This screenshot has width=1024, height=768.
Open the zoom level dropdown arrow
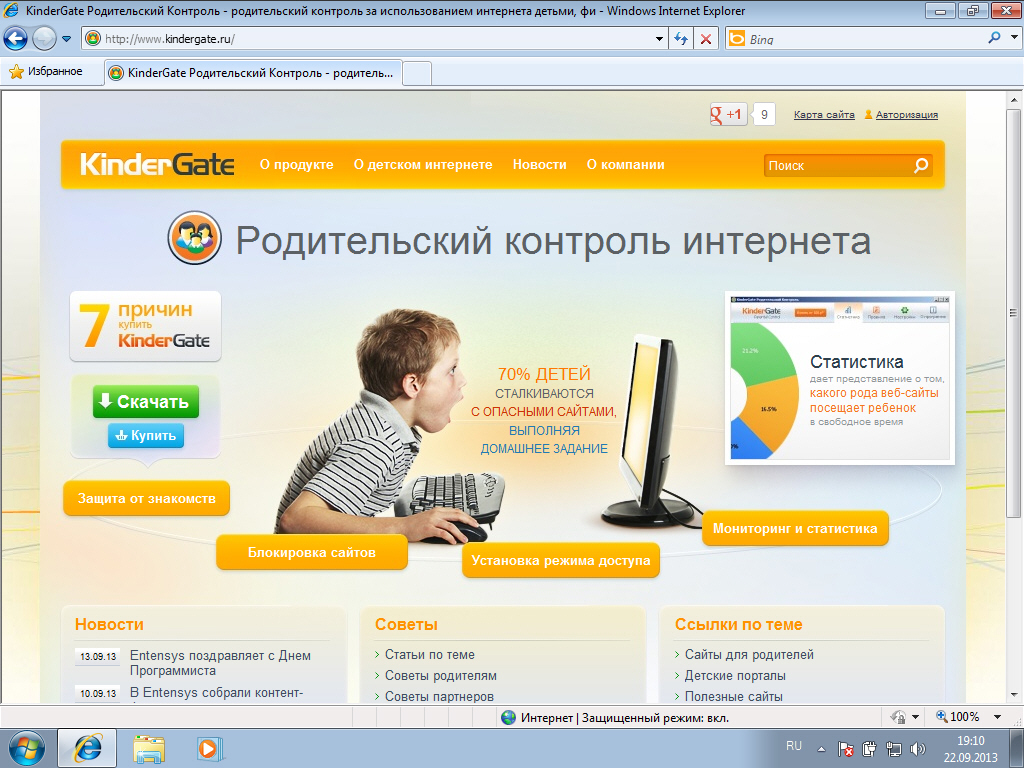coord(997,717)
